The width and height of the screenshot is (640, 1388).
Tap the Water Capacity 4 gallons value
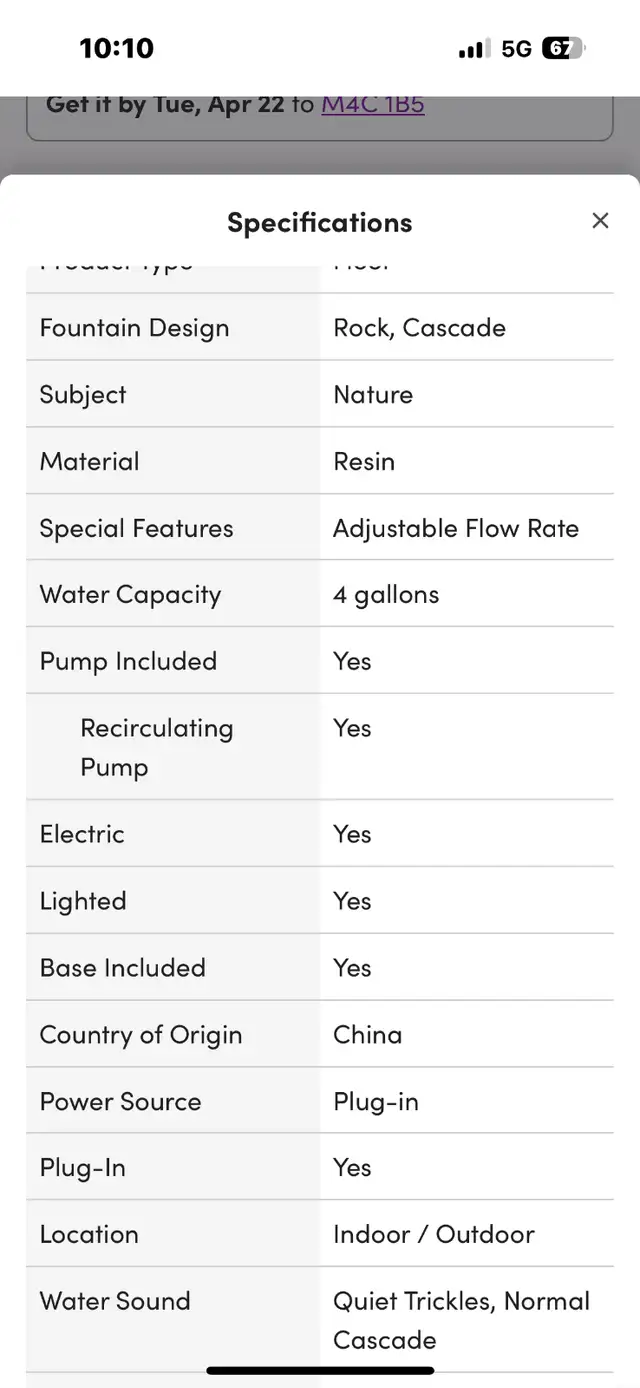tap(386, 595)
